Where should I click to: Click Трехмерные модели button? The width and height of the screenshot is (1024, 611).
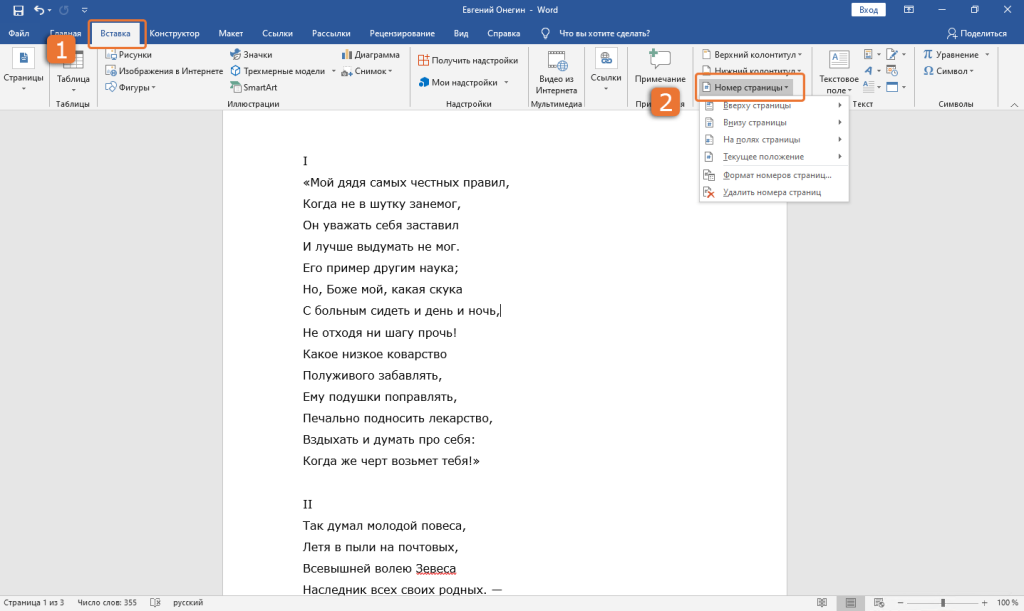pyautogui.click(x=278, y=71)
